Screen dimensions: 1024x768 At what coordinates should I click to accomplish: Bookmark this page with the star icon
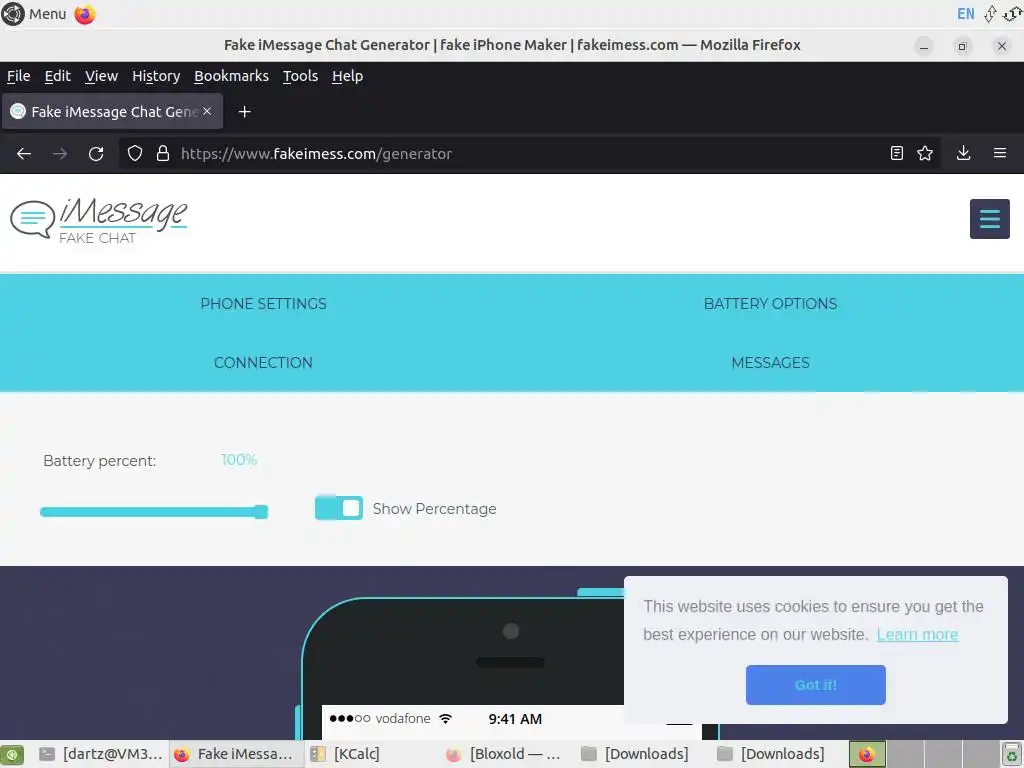coord(925,153)
